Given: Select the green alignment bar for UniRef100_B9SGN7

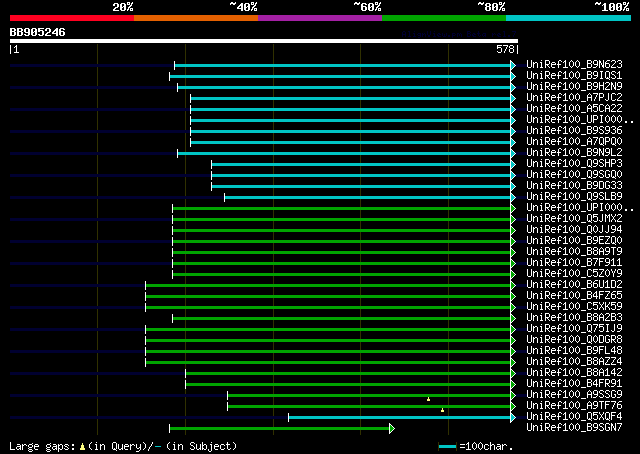Looking at the screenshot, I should tap(280, 428).
